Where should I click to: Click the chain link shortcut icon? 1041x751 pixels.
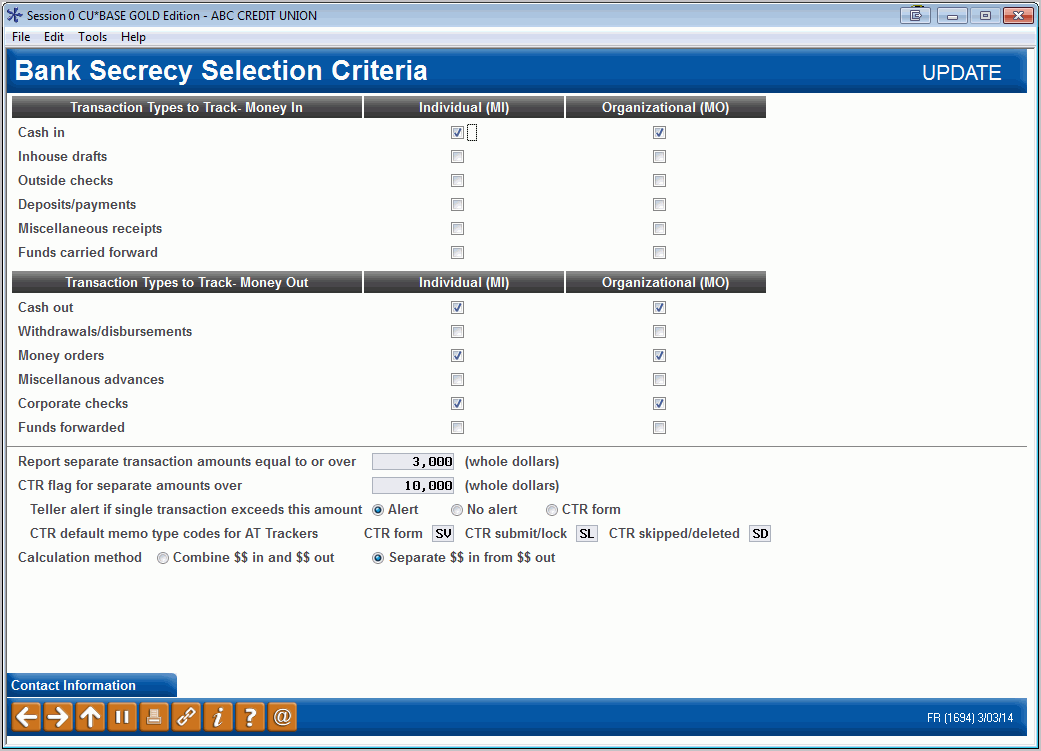(x=186, y=716)
